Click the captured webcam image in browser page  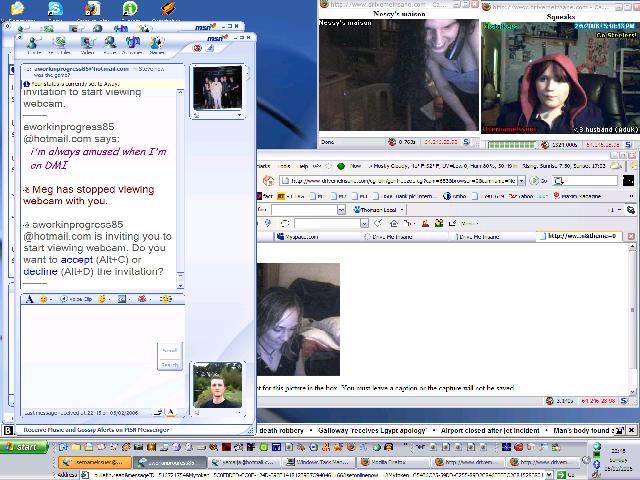[x=298, y=320]
